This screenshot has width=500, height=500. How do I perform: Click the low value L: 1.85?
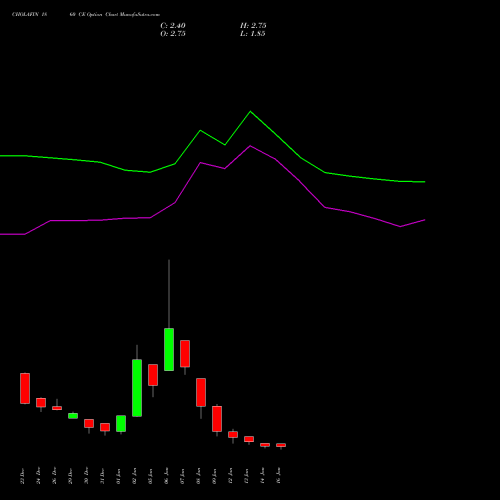tap(253, 34)
